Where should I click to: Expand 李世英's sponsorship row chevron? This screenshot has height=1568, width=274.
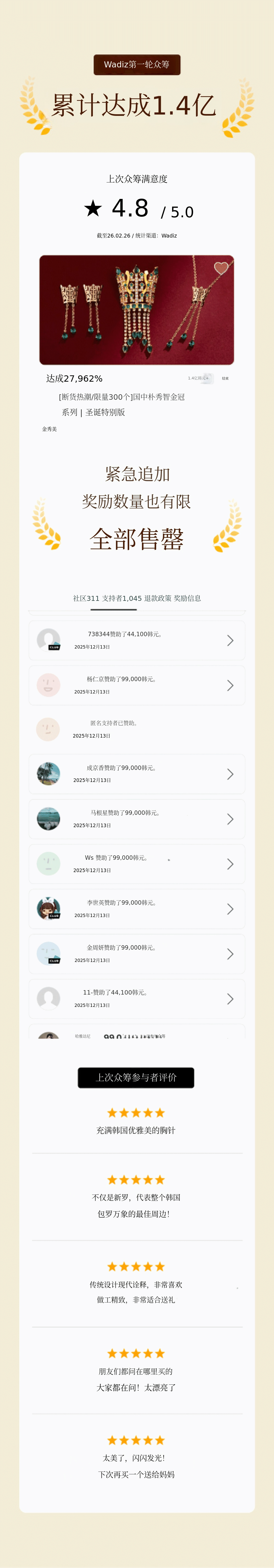tap(230, 909)
